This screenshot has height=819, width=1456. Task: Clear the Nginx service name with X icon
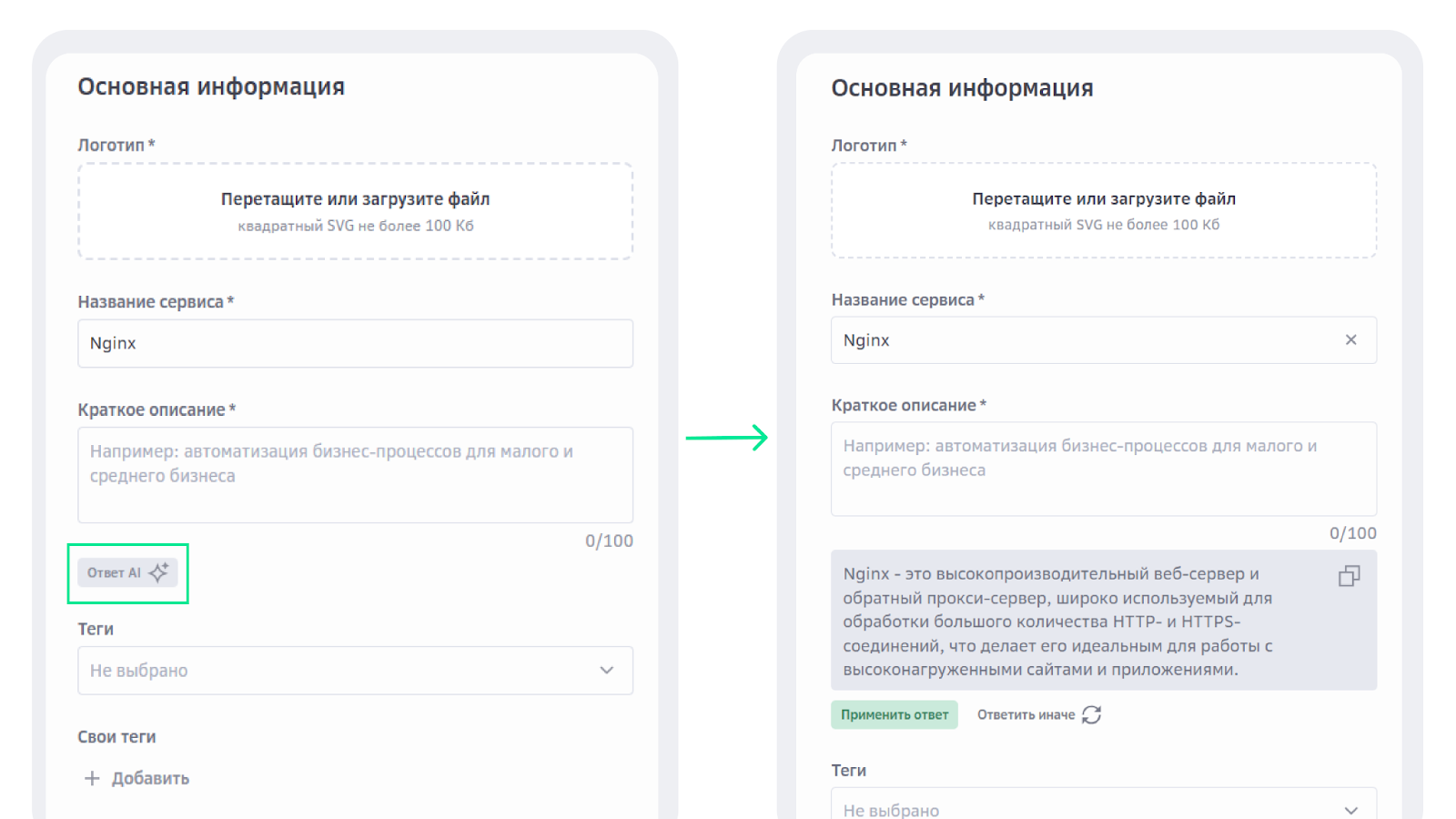point(1350,340)
